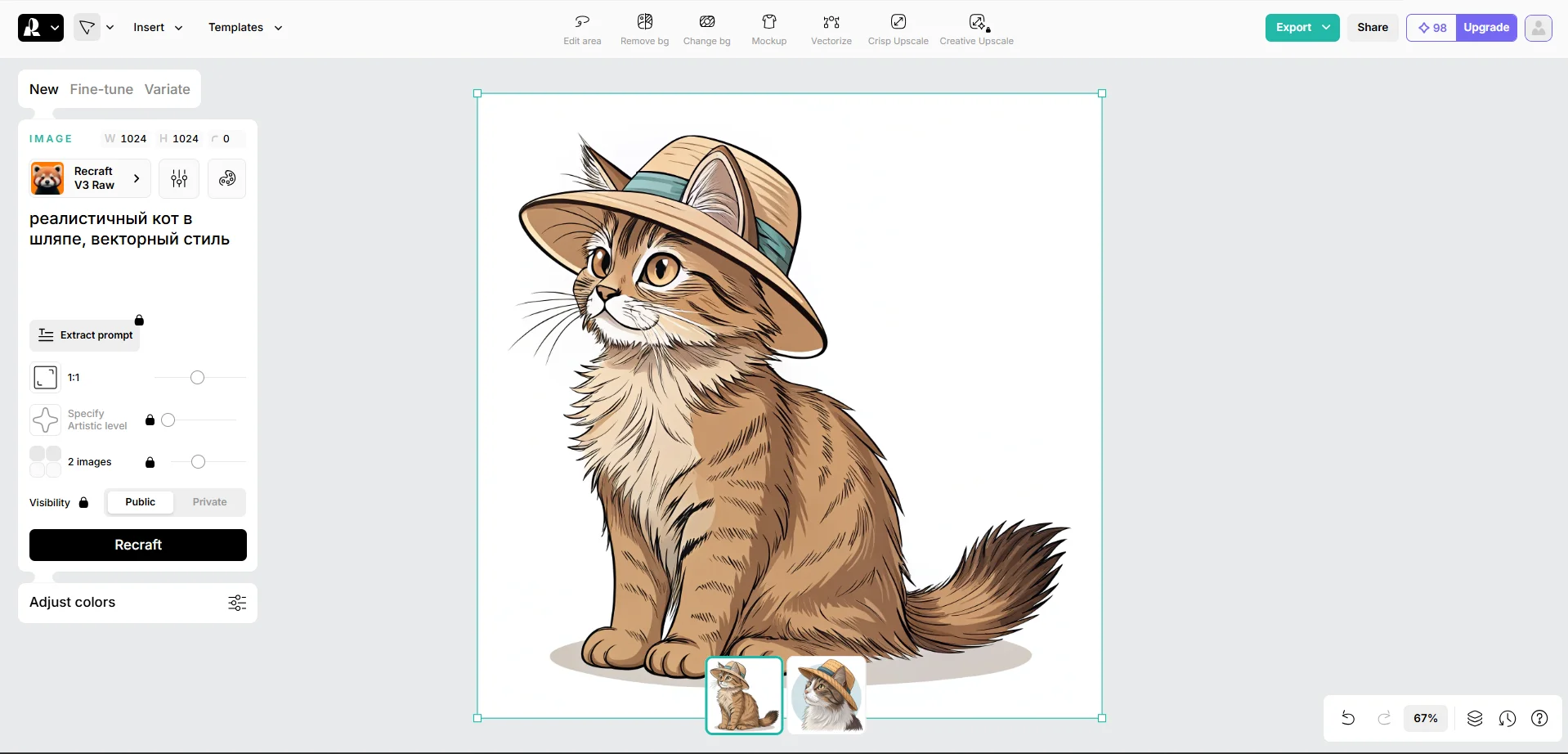
Task: Set visibility to Public
Action: click(141, 502)
